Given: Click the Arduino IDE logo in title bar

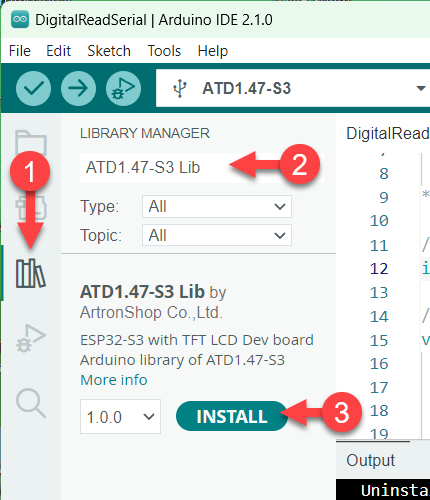Looking at the screenshot, I should click(x=20, y=19).
